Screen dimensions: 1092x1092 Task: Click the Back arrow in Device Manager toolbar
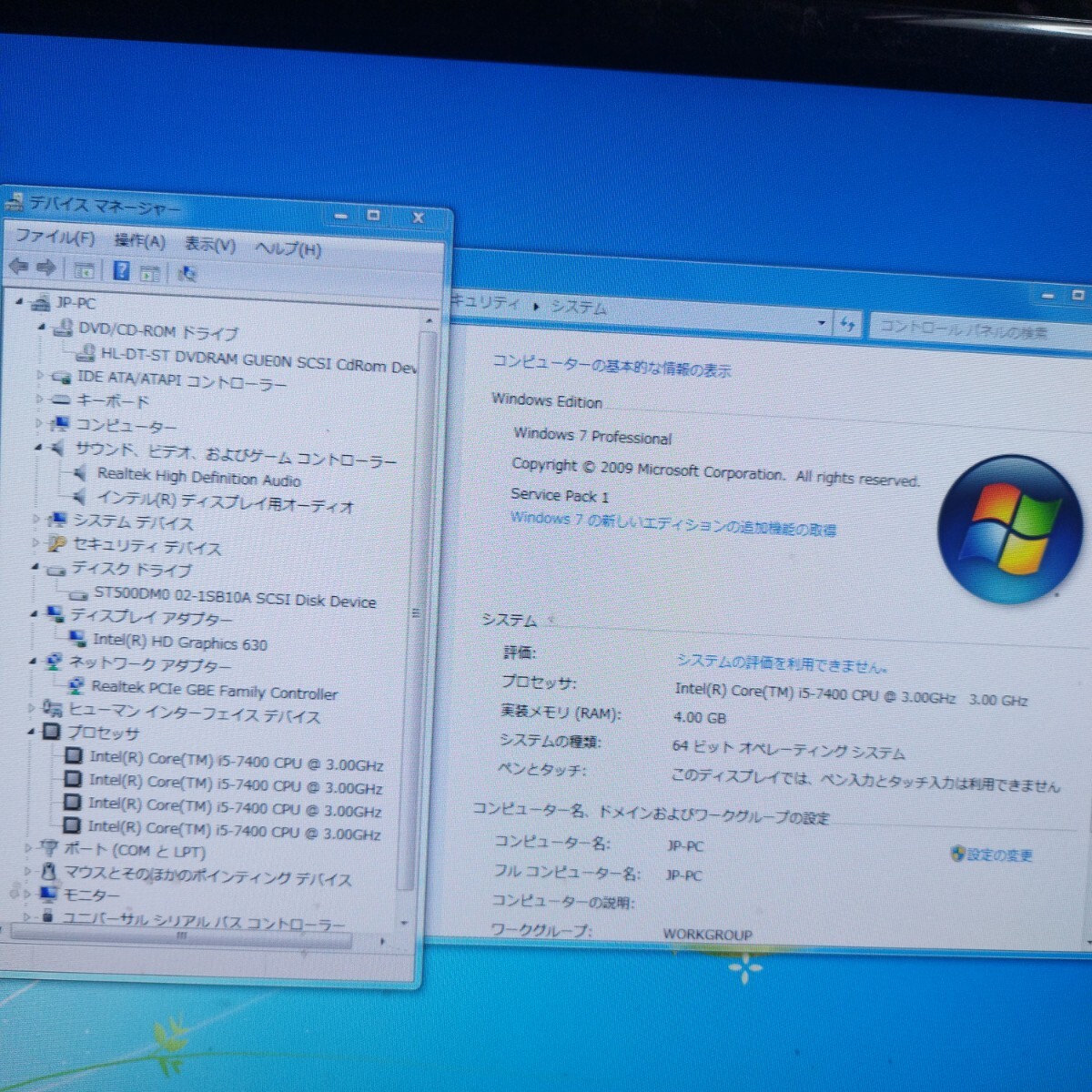tap(18, 267)
